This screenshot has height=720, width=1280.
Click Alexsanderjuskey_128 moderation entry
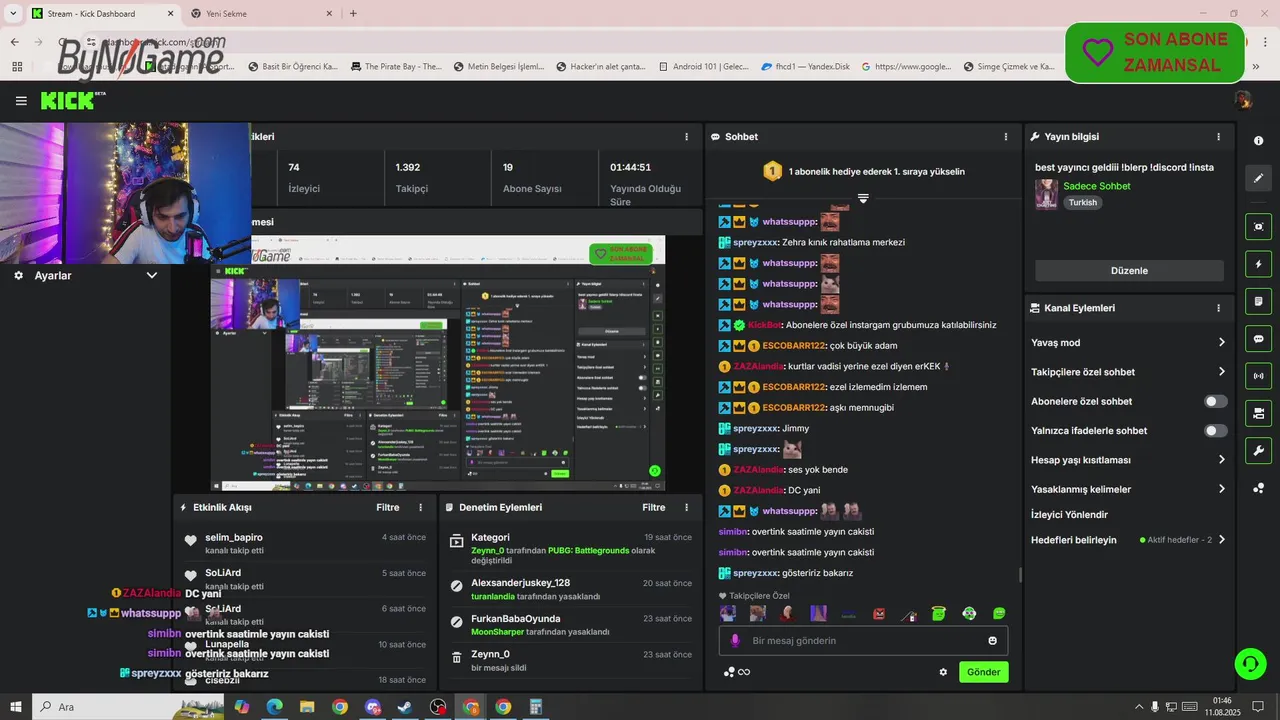point(520,583)
